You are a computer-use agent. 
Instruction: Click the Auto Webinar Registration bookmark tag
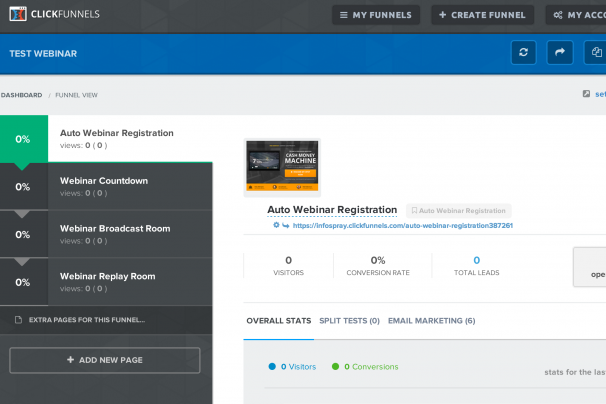click(x=458, y=211)
